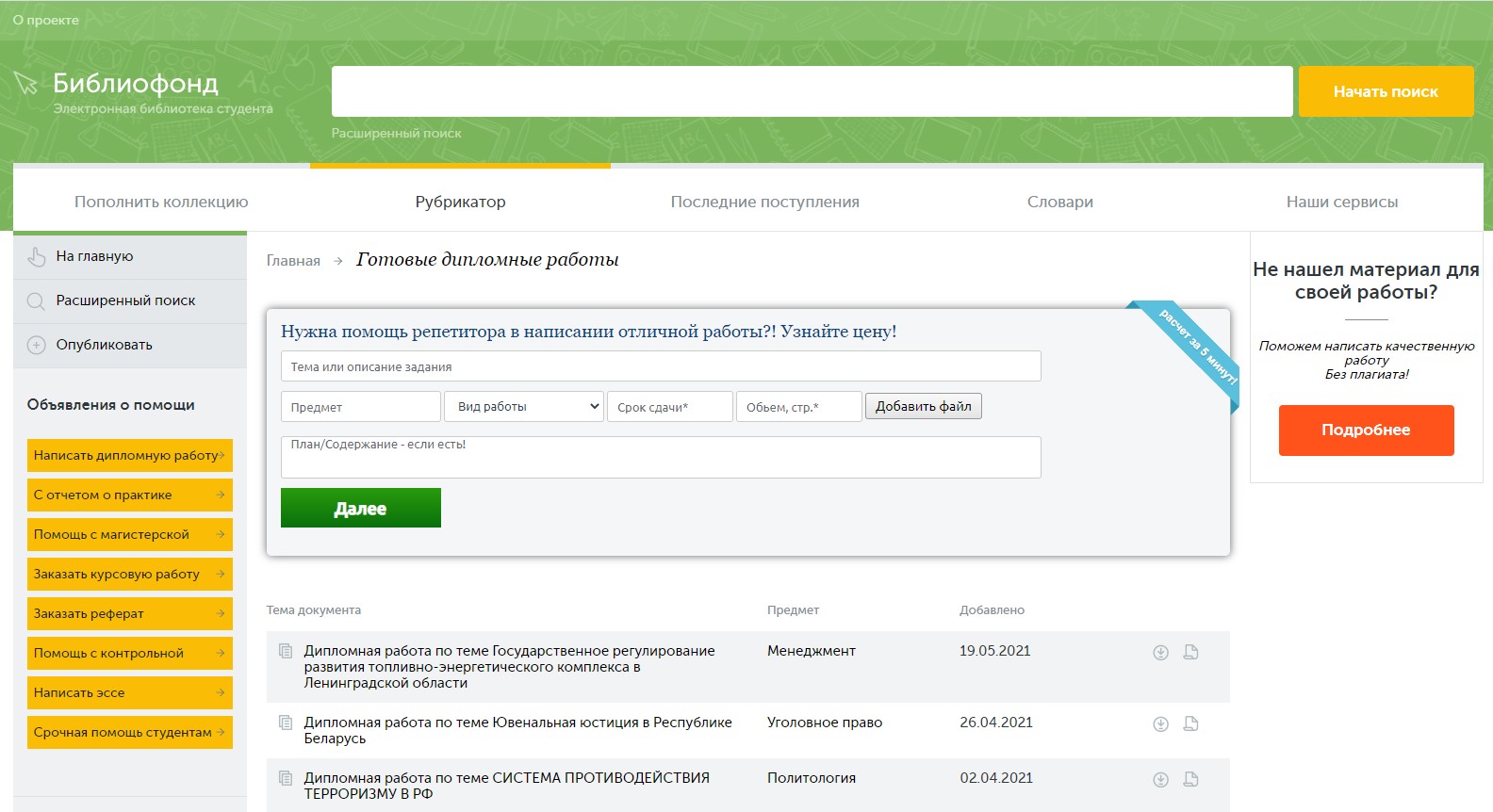Click the Помощь с магистерской button

click(x=130, y=534)
